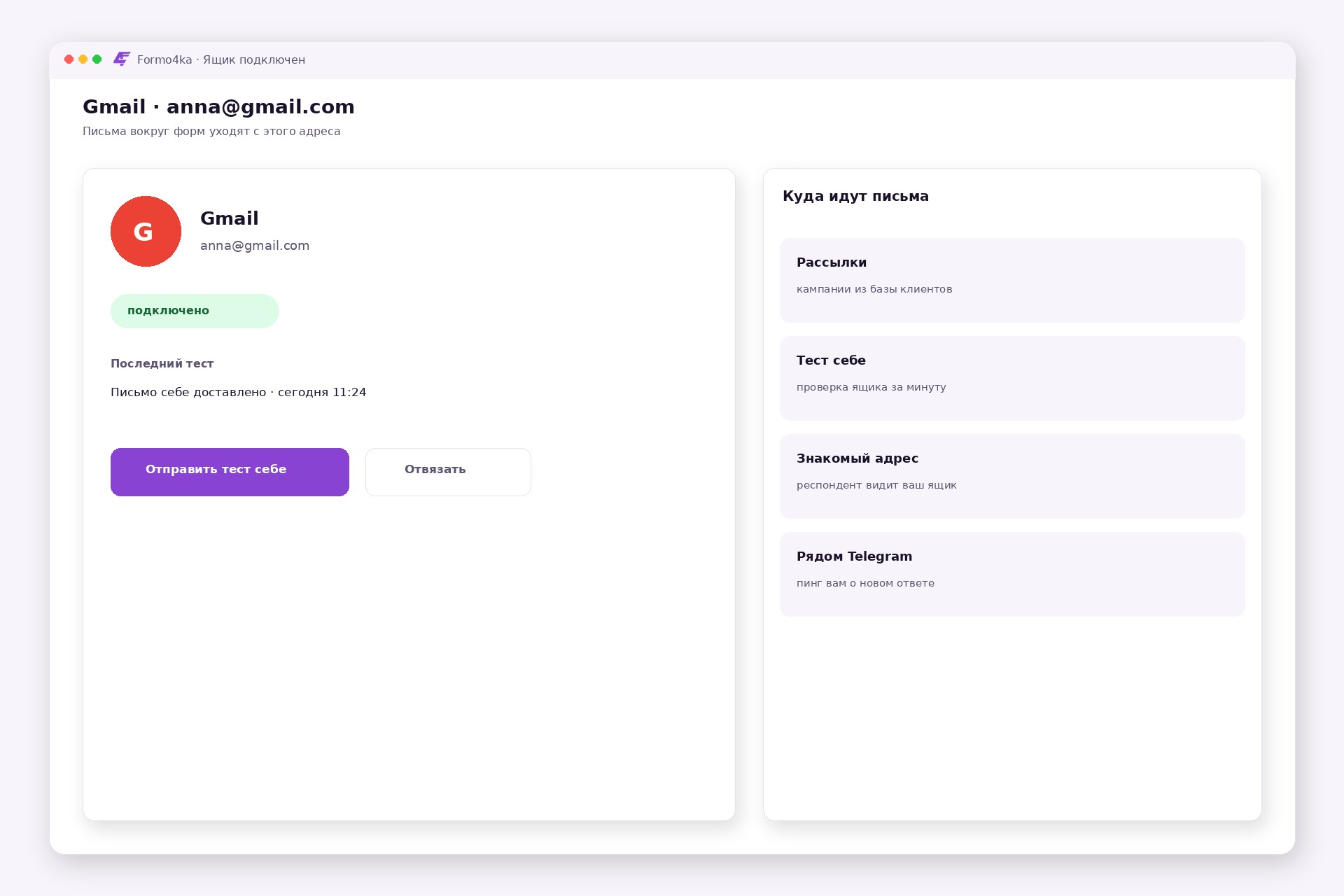1344x896 pixels.
Task: Click the Отвязать button to unlink mailbox
Action: coord(448,472)
